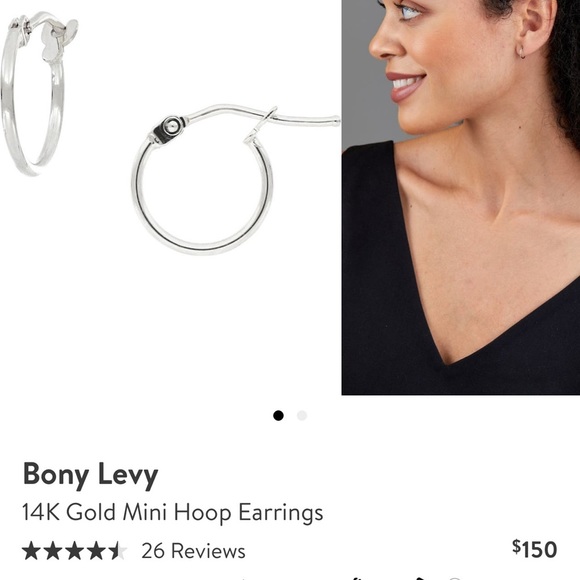Viewport: 580px width, 580px height.
Task: Switch to the second carousel page dot
Action: [x=302, y=416]
